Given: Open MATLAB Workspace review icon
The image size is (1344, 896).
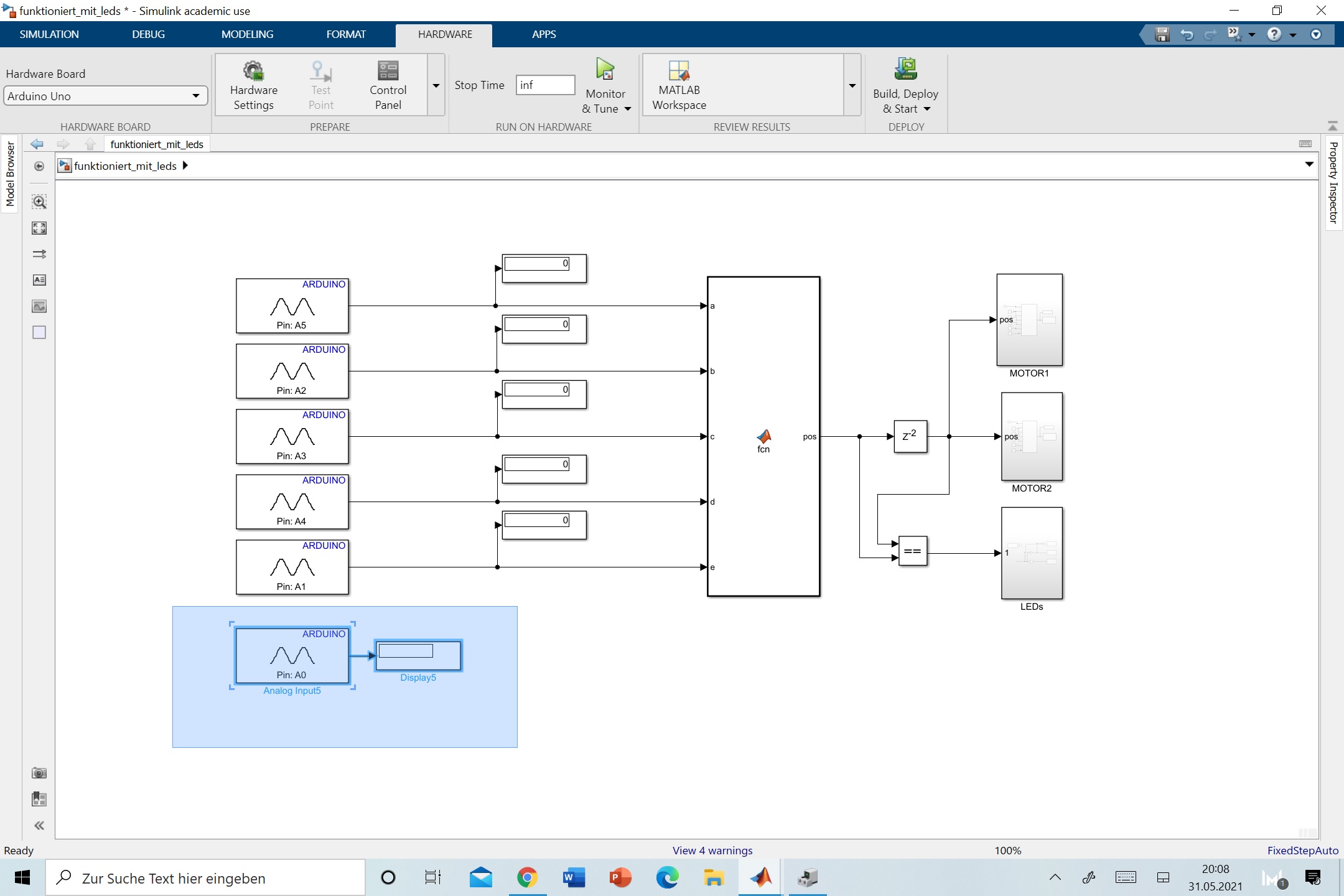Looking at the screenshot, I should (x=679, y=71).
